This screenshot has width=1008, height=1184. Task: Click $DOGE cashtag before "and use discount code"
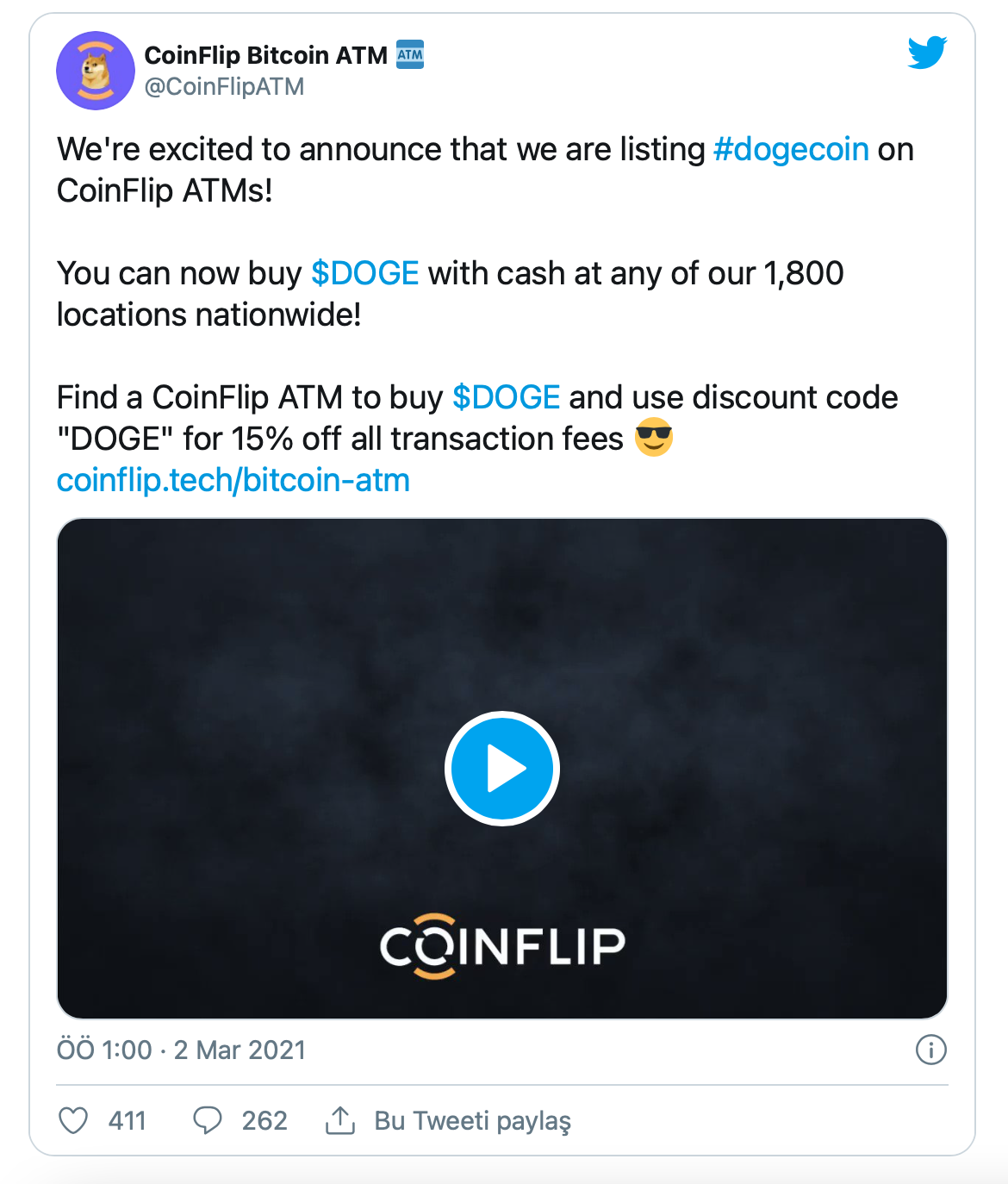click(x=506, y=397)
